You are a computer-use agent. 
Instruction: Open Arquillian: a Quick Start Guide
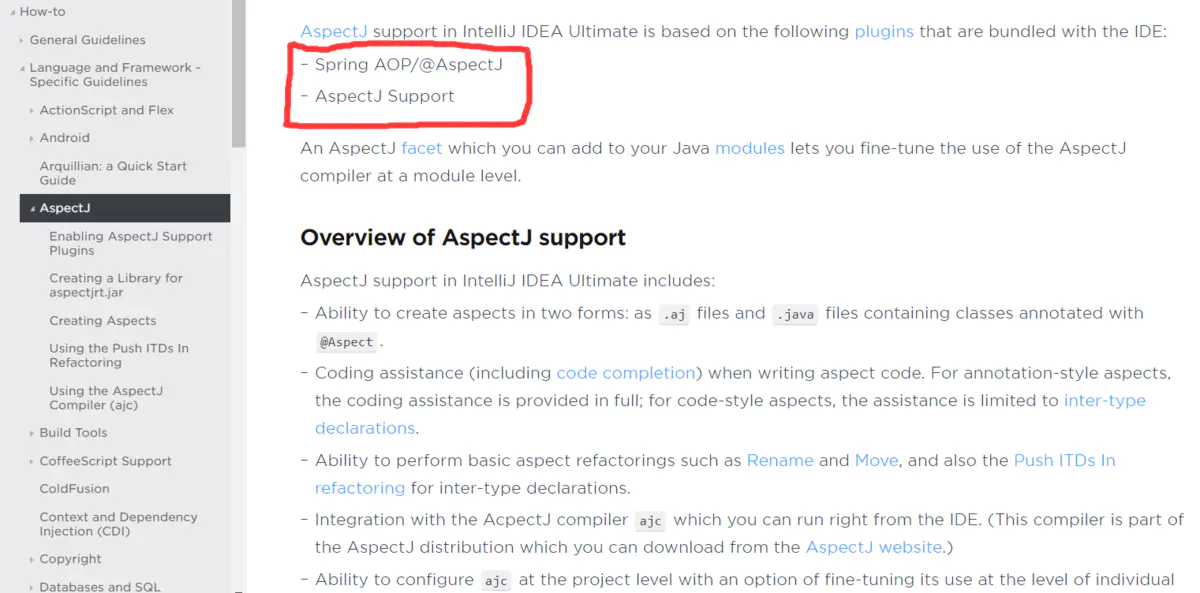113,173
